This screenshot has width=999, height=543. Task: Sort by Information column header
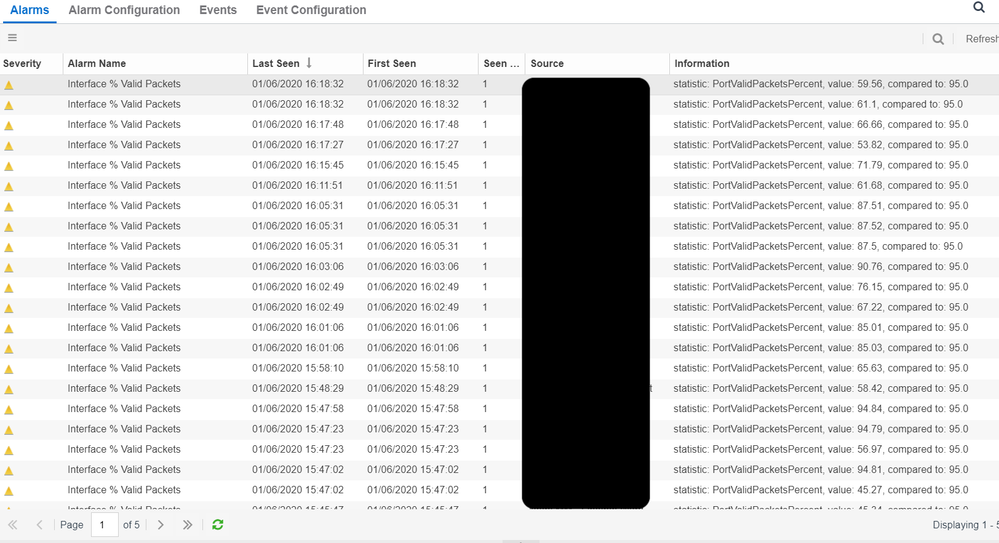[702, 63]
